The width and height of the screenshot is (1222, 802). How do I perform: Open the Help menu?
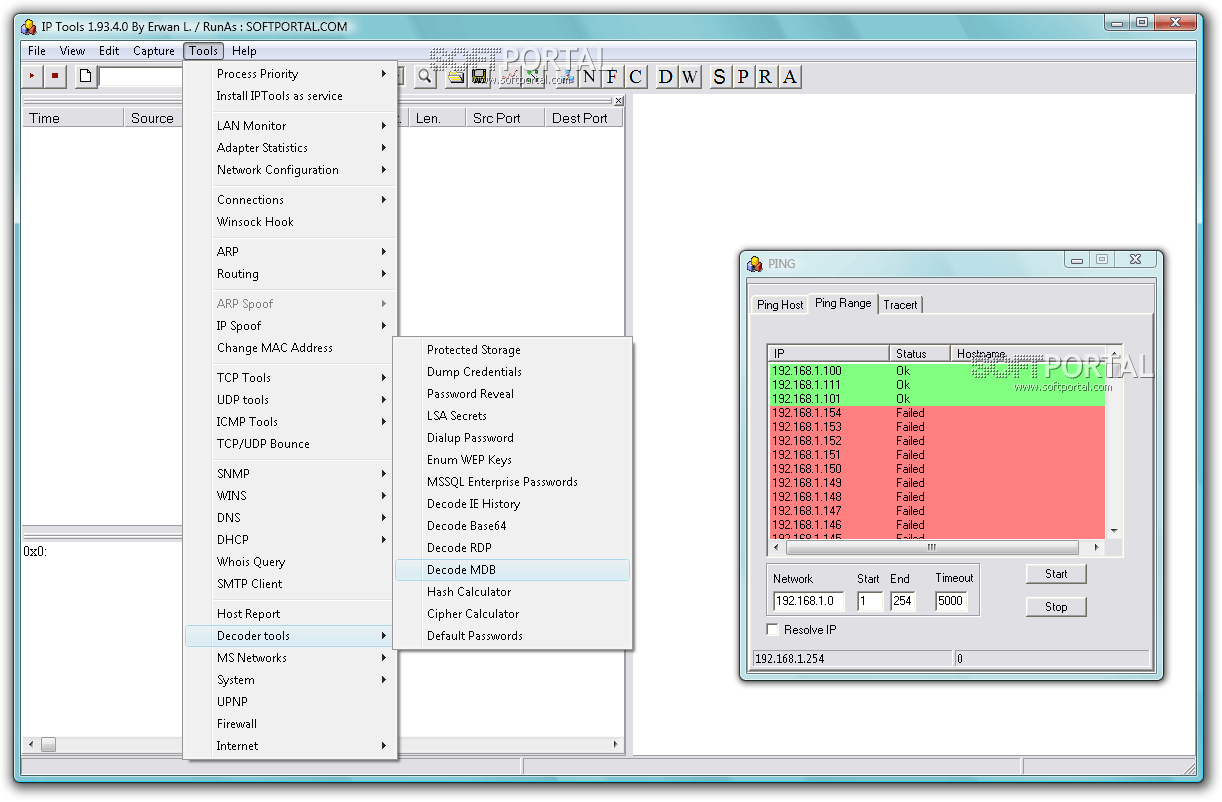coord(244,51)
